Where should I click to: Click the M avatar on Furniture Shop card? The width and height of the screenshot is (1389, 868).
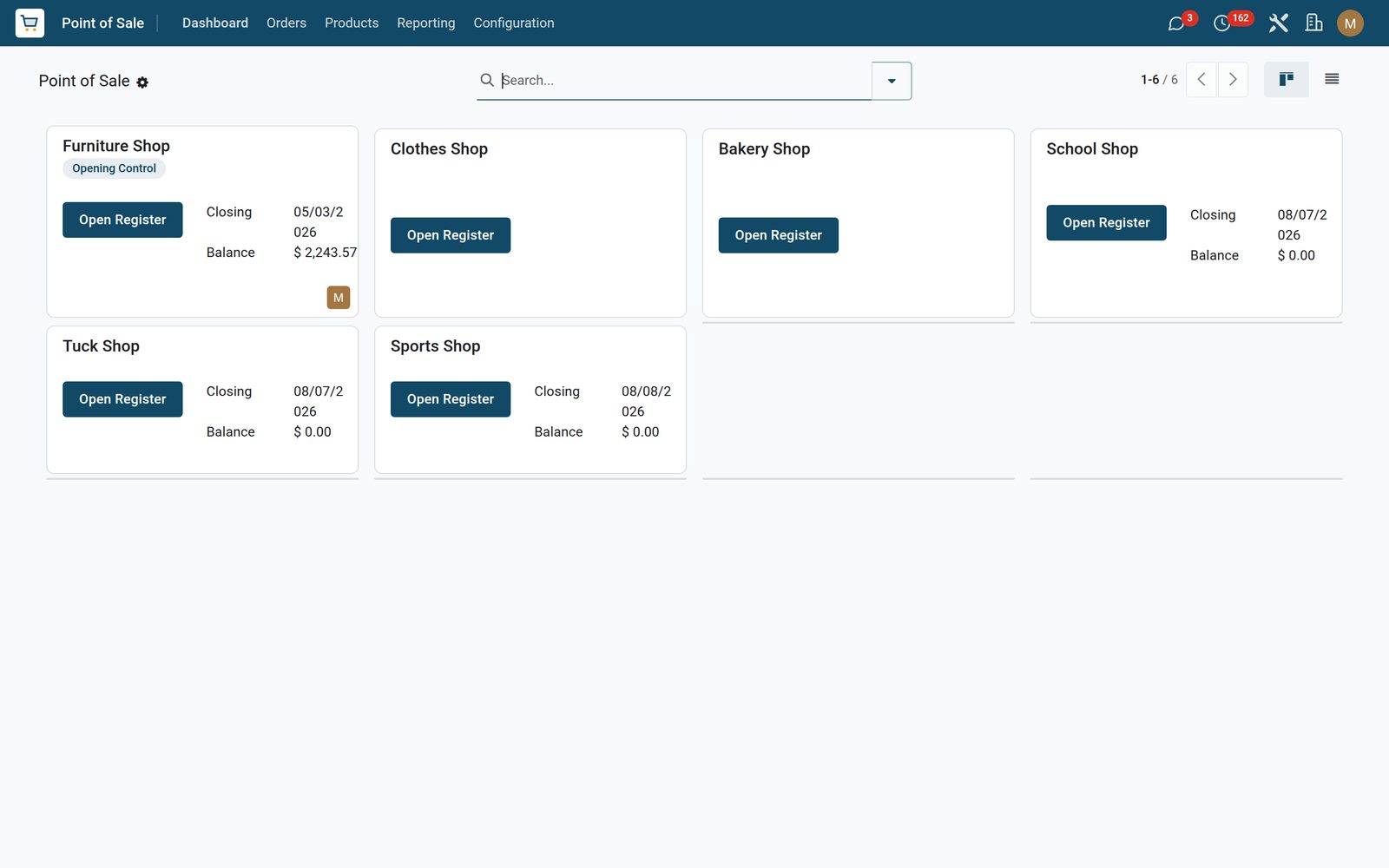(339, 298)
